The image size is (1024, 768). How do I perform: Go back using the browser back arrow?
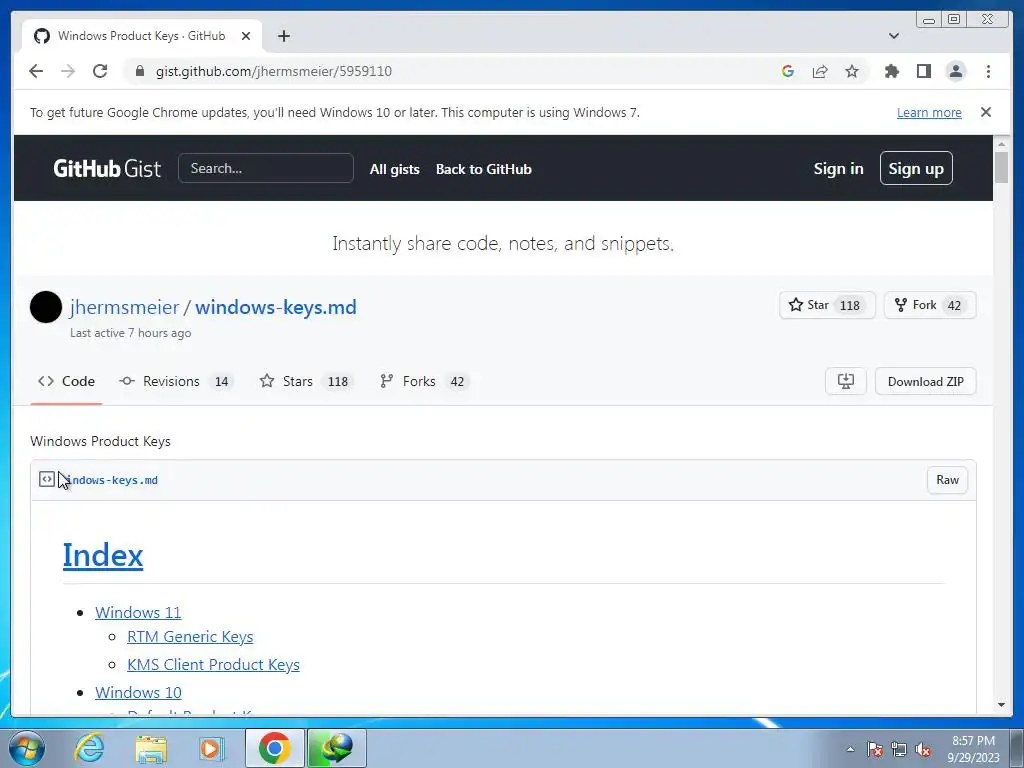click(36, 71)
